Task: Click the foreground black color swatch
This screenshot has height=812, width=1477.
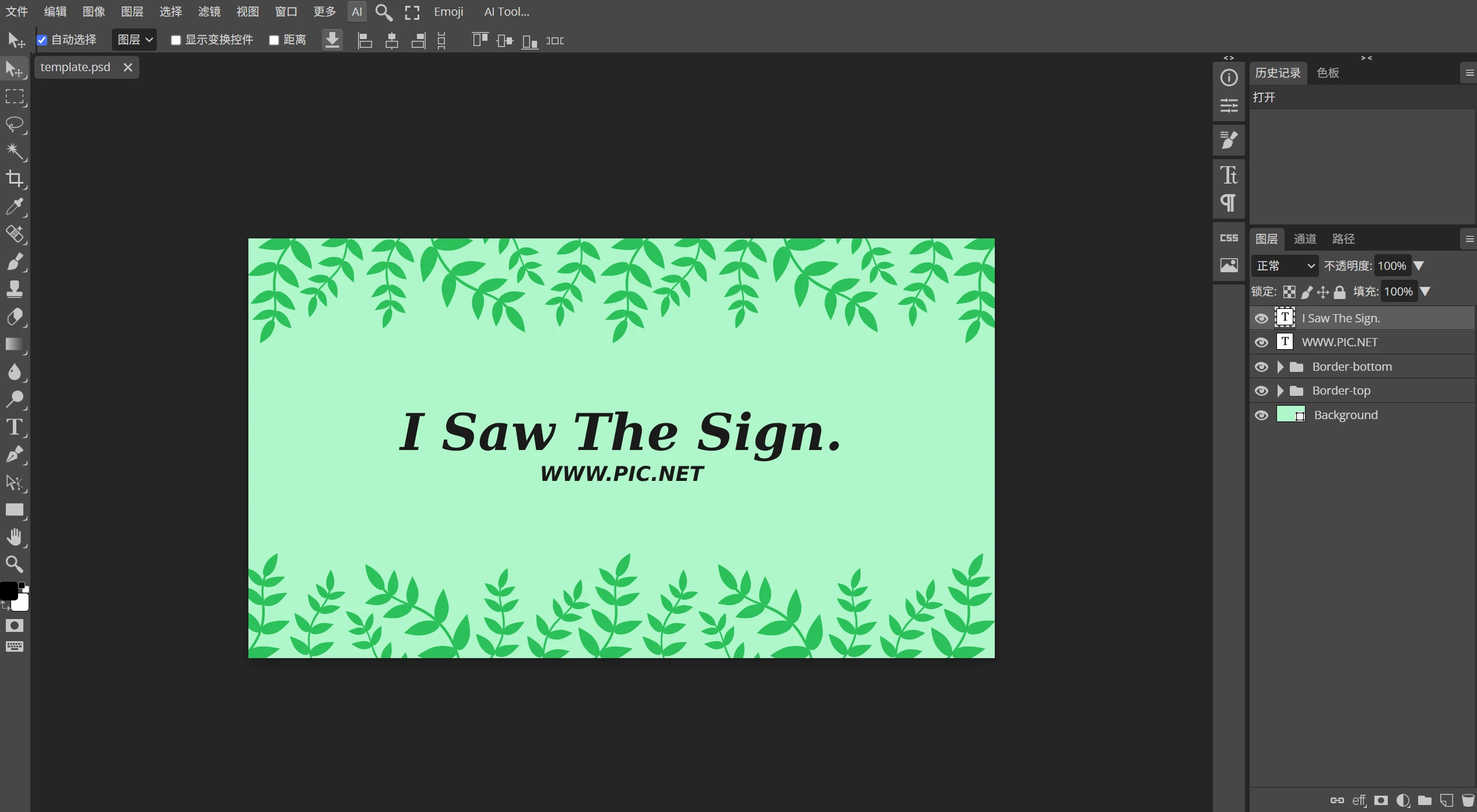Action: point(8,590)
